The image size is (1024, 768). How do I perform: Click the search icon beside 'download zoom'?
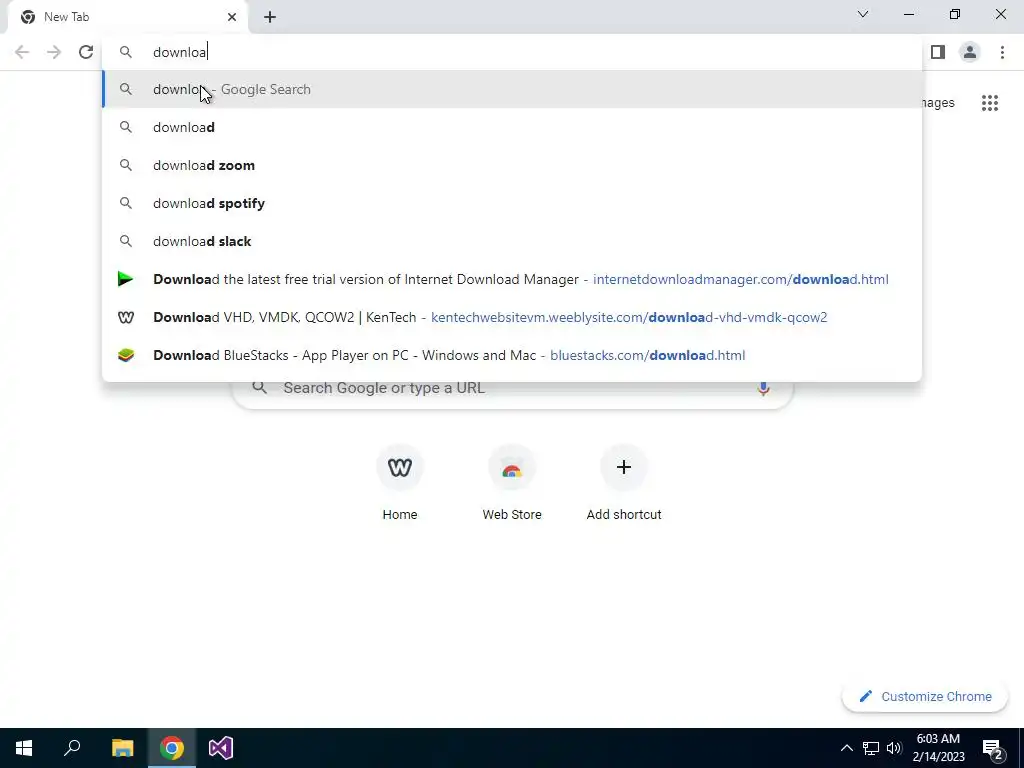point(125,165)
